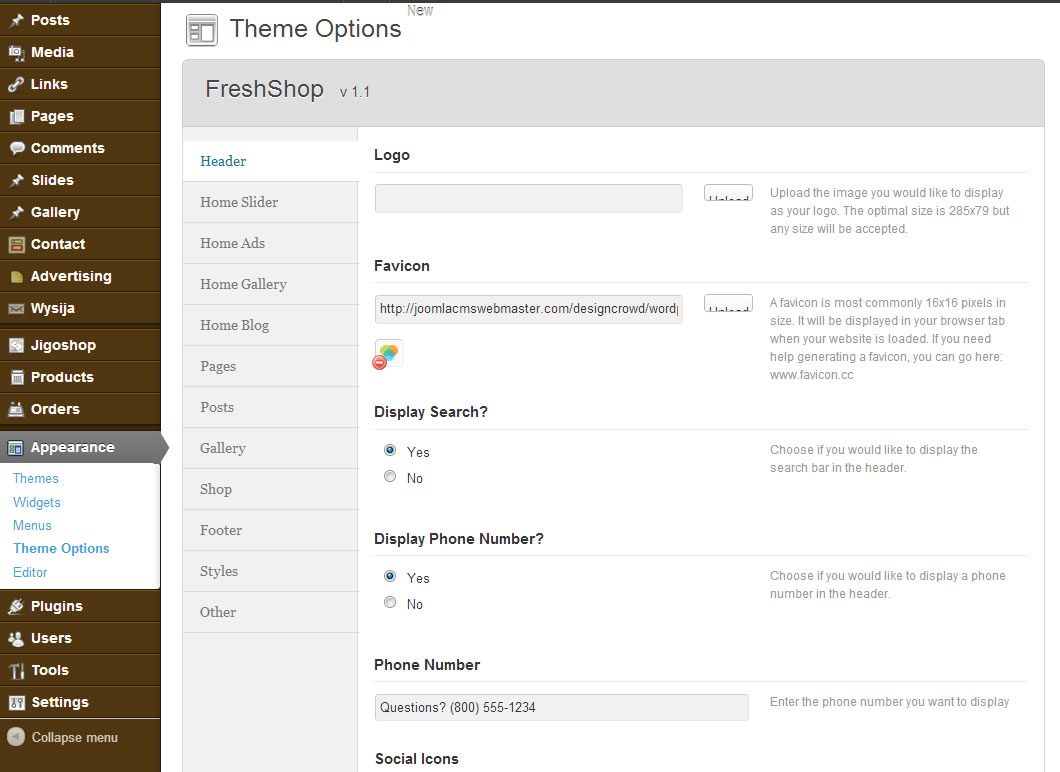
Task: Click the Posts pushpin icon
Action: tap(16, 20)
